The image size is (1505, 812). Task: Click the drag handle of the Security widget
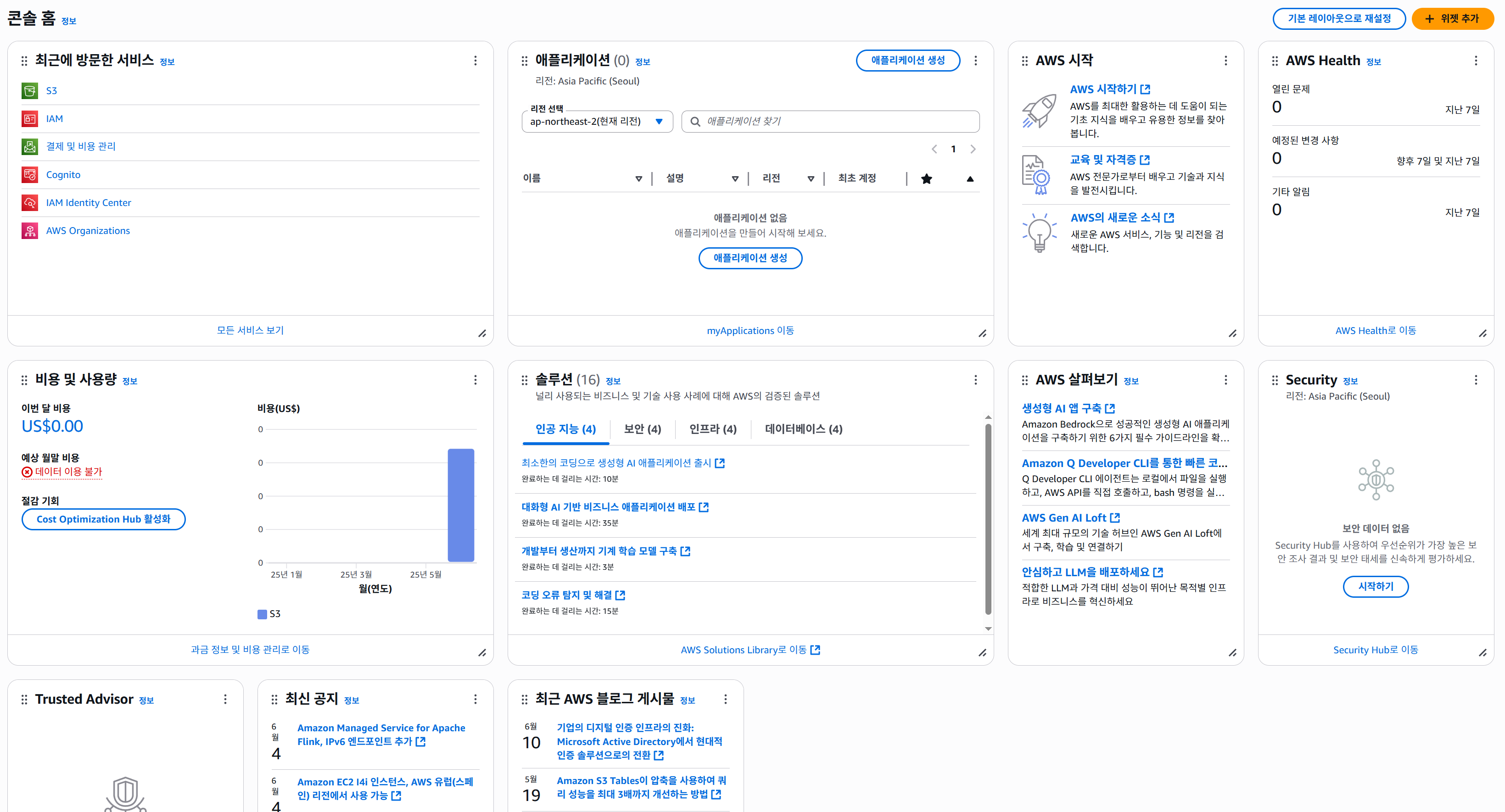click(1275, 380)
